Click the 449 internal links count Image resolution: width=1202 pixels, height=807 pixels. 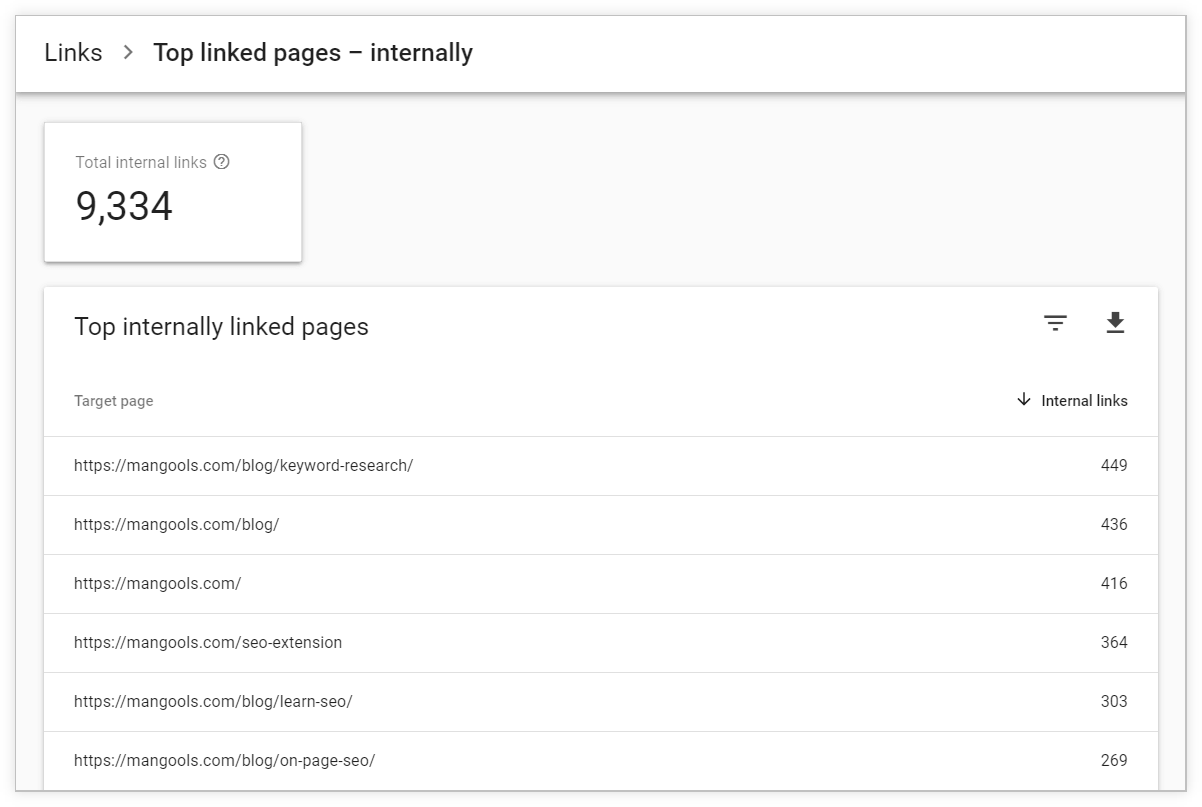[1114, 465]
